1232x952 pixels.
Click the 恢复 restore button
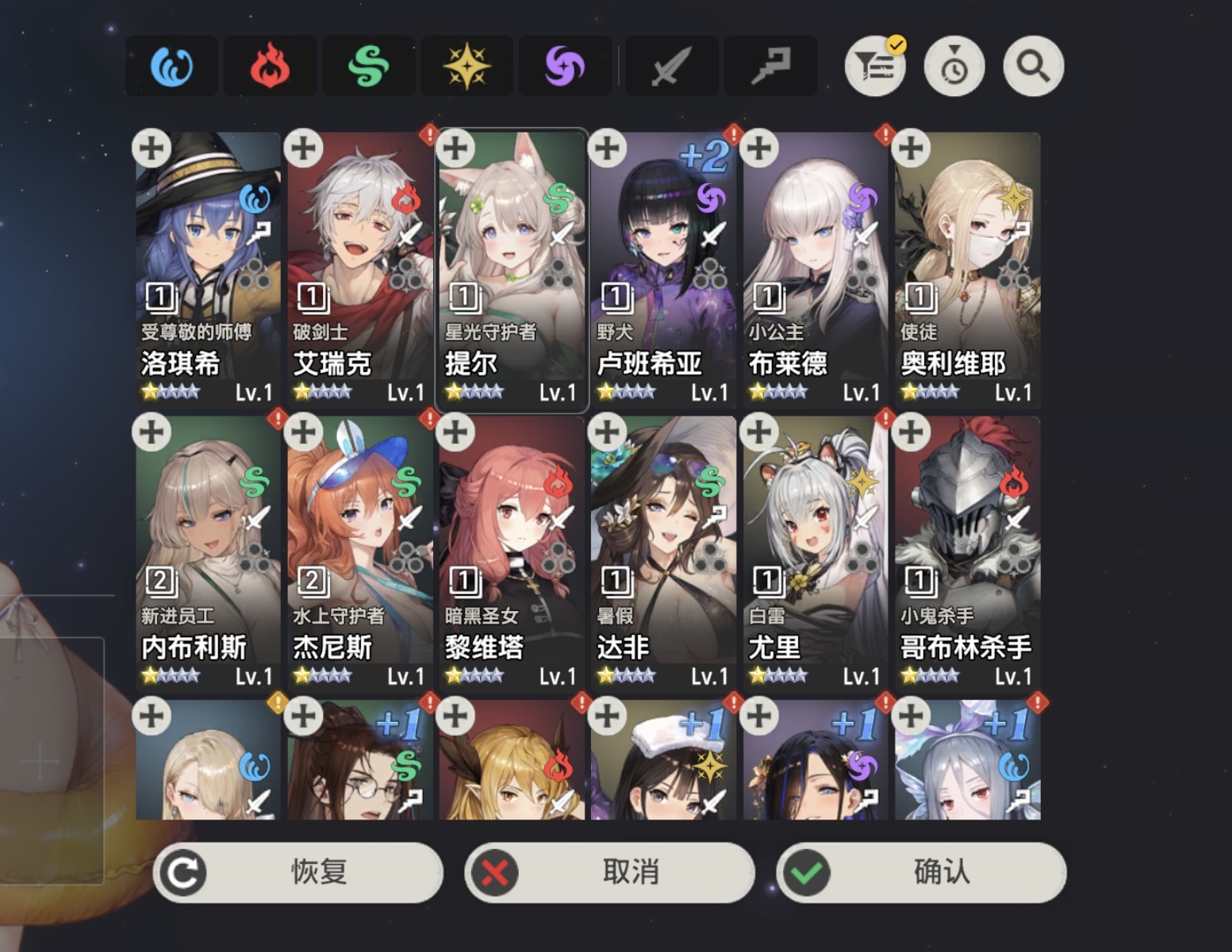click(x=297, y=873)
